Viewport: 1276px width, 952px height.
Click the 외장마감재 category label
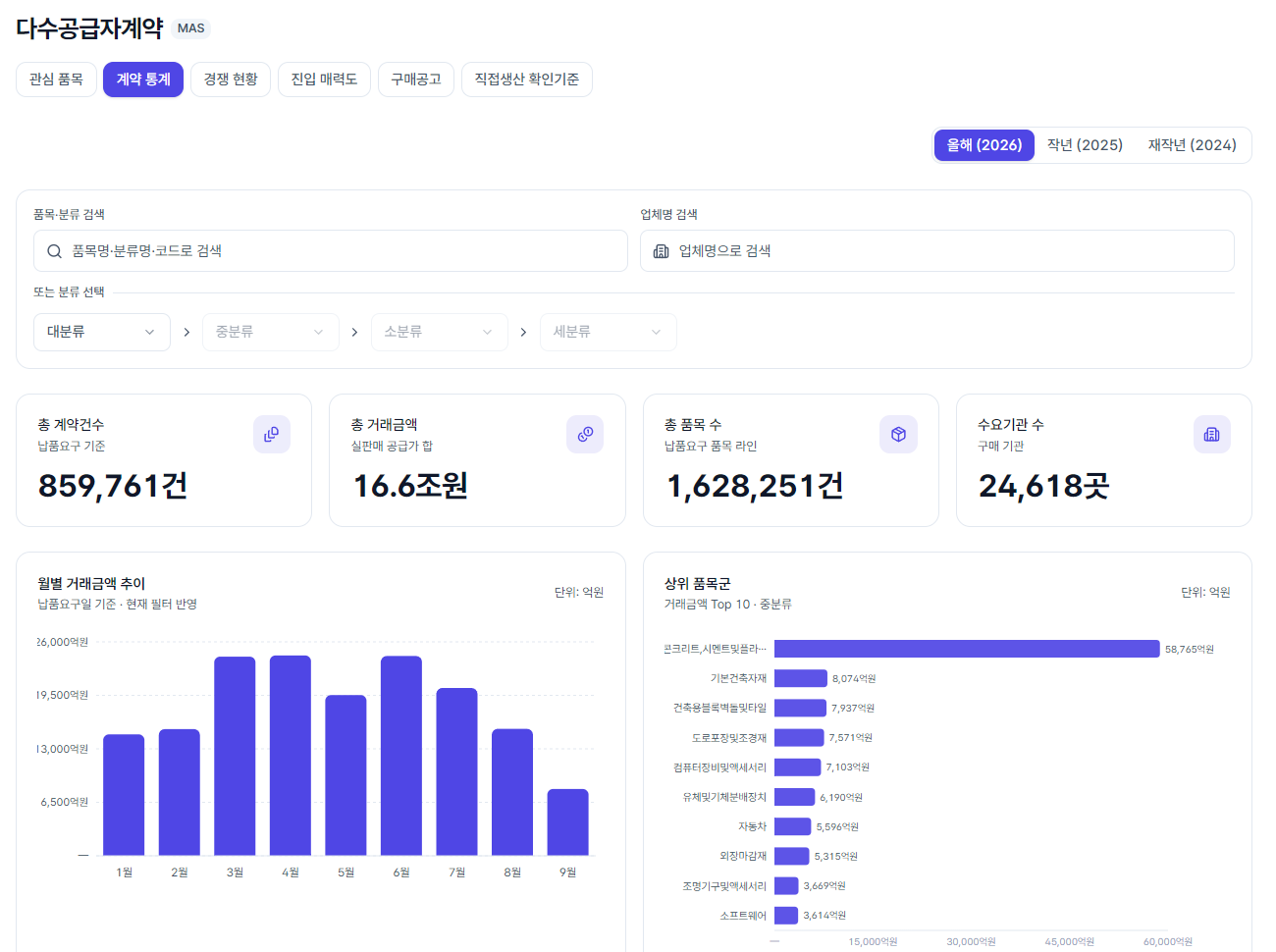743,856
